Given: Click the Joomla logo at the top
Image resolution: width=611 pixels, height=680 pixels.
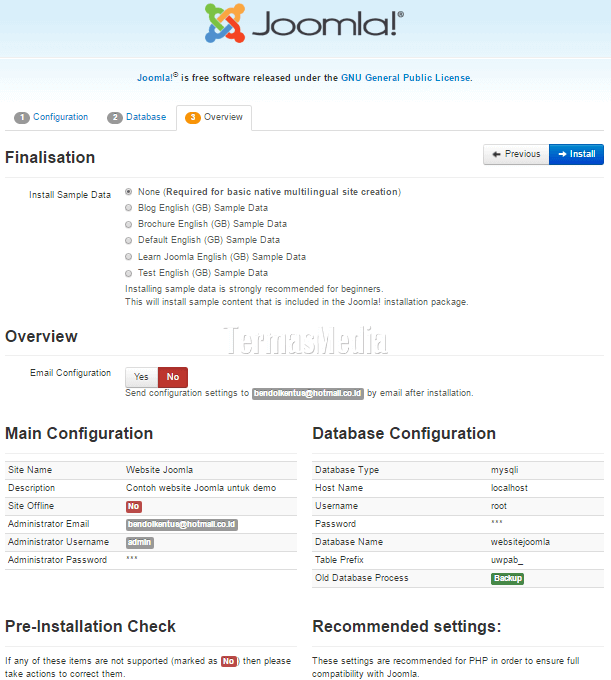Looking at the screenshot, I should [304, 23].
